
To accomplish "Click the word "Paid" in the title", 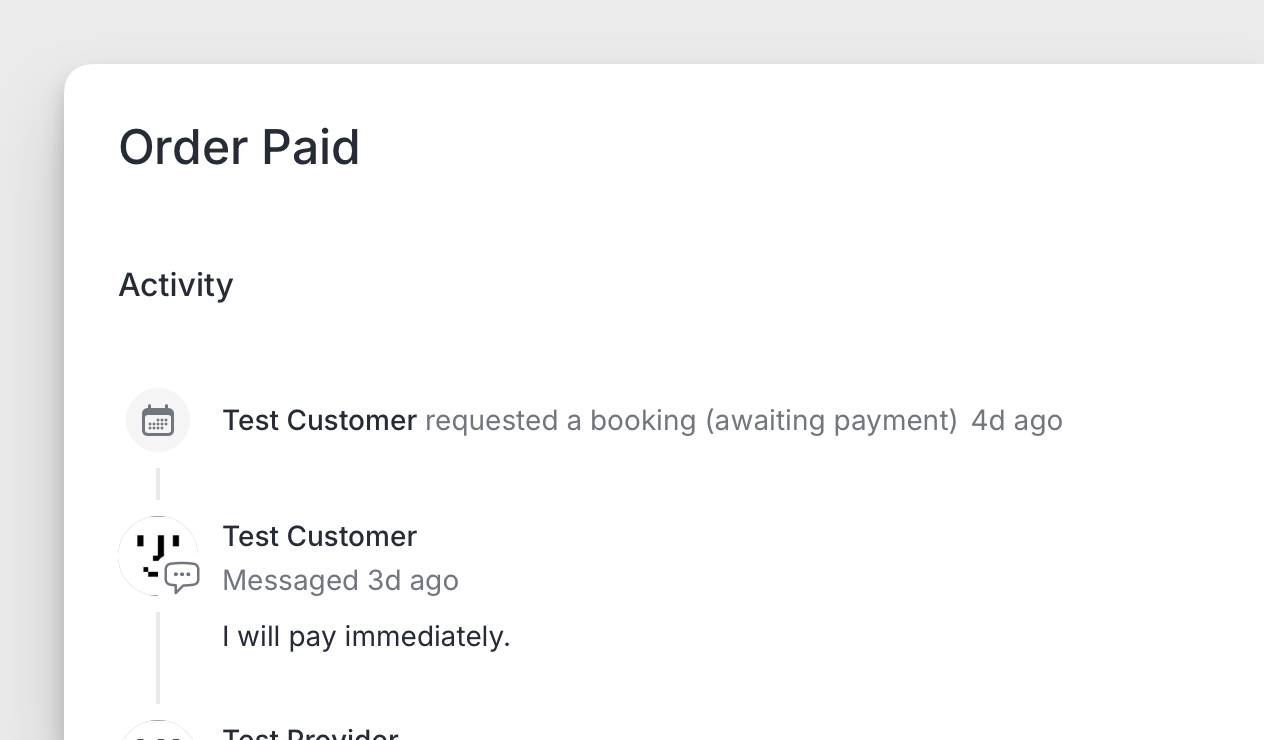I will (x=310, y=147).
